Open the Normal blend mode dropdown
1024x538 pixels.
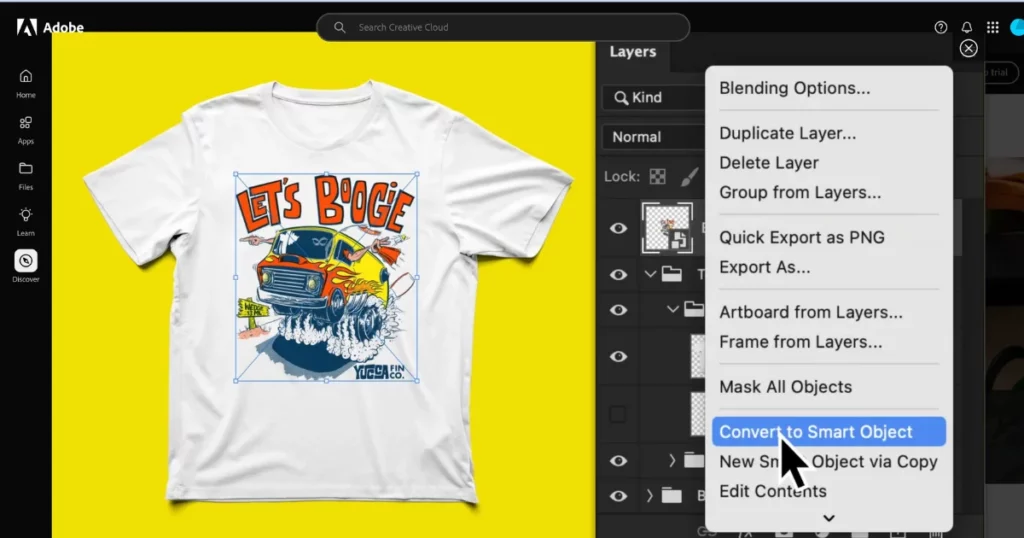[653, 137]
